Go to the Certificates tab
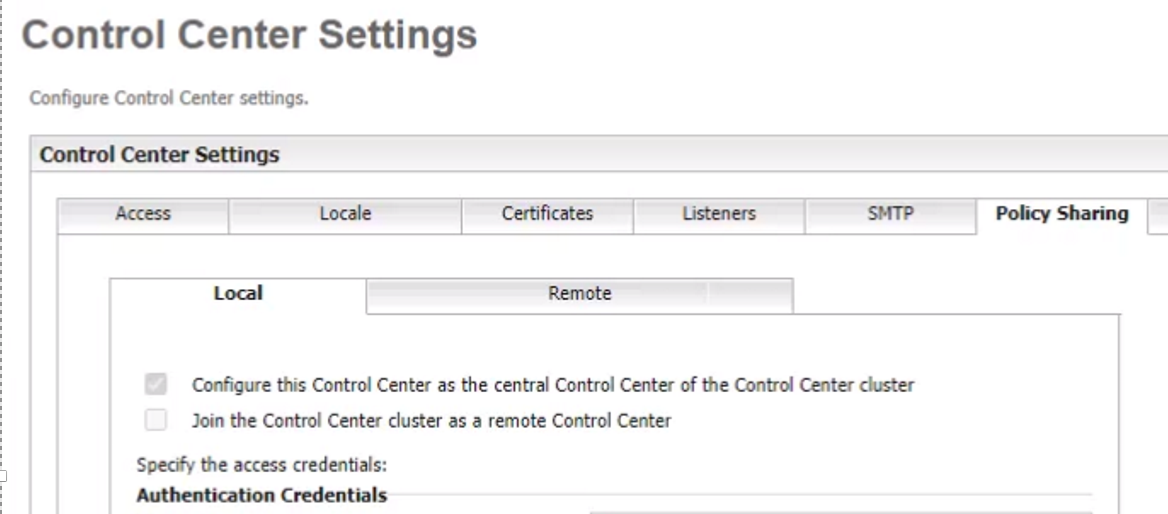 pyautogui.click(x=547, y=214)
